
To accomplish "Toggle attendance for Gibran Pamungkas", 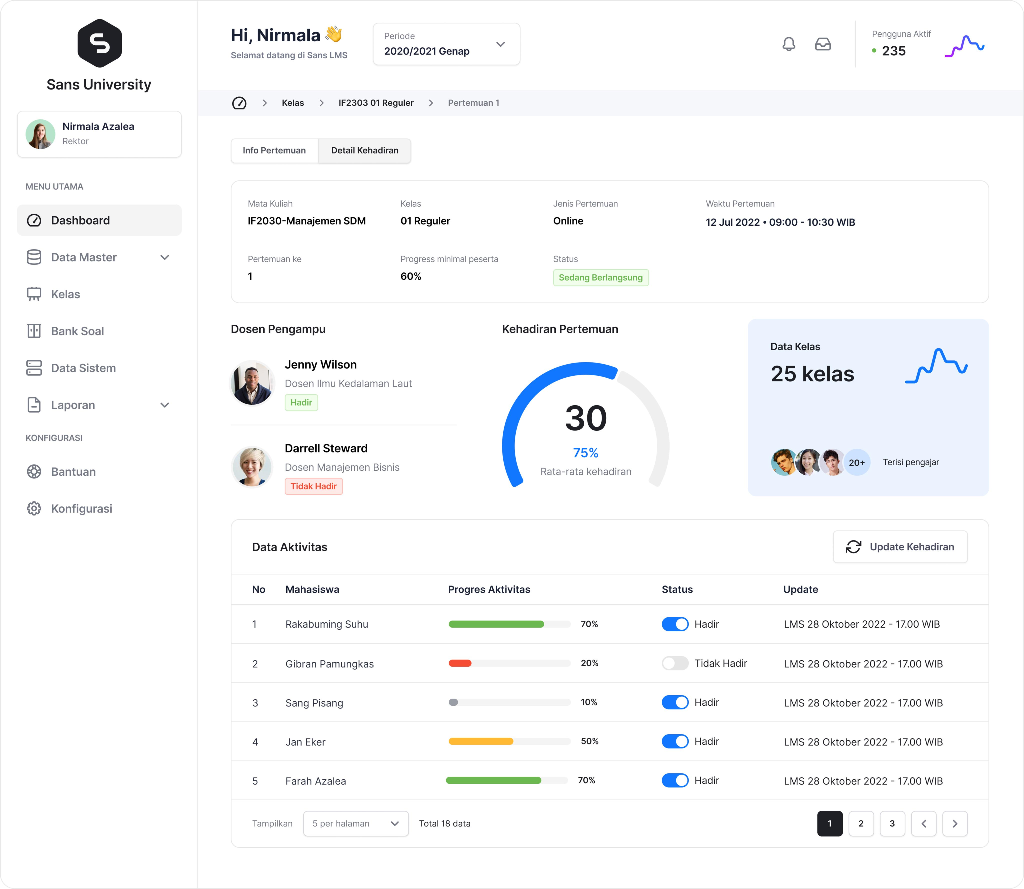I will [675, 664].
